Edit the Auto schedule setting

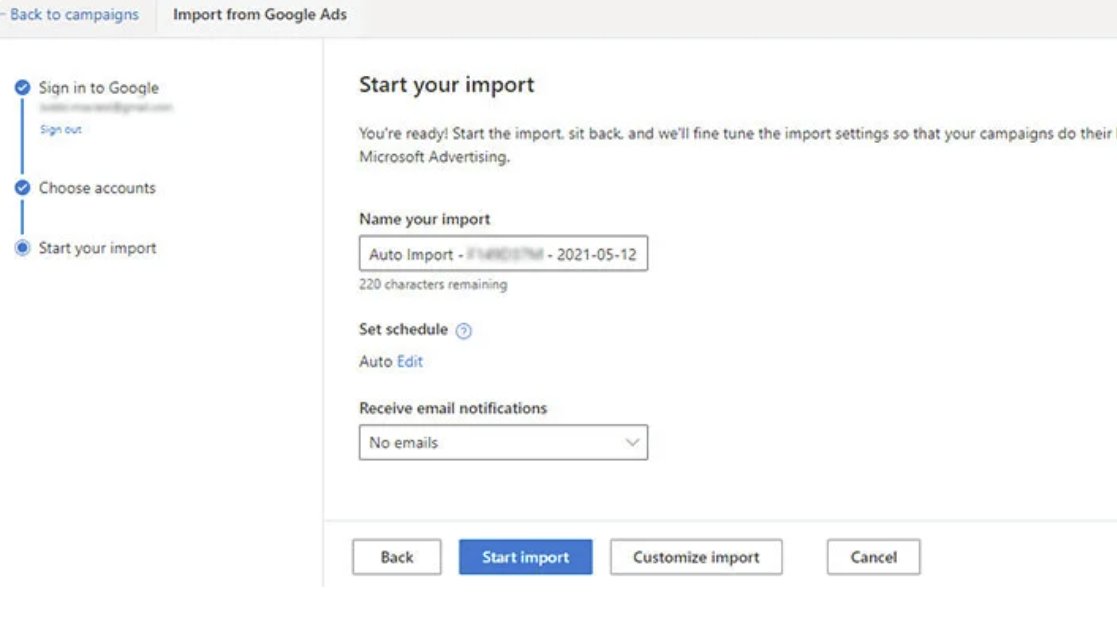410,361
